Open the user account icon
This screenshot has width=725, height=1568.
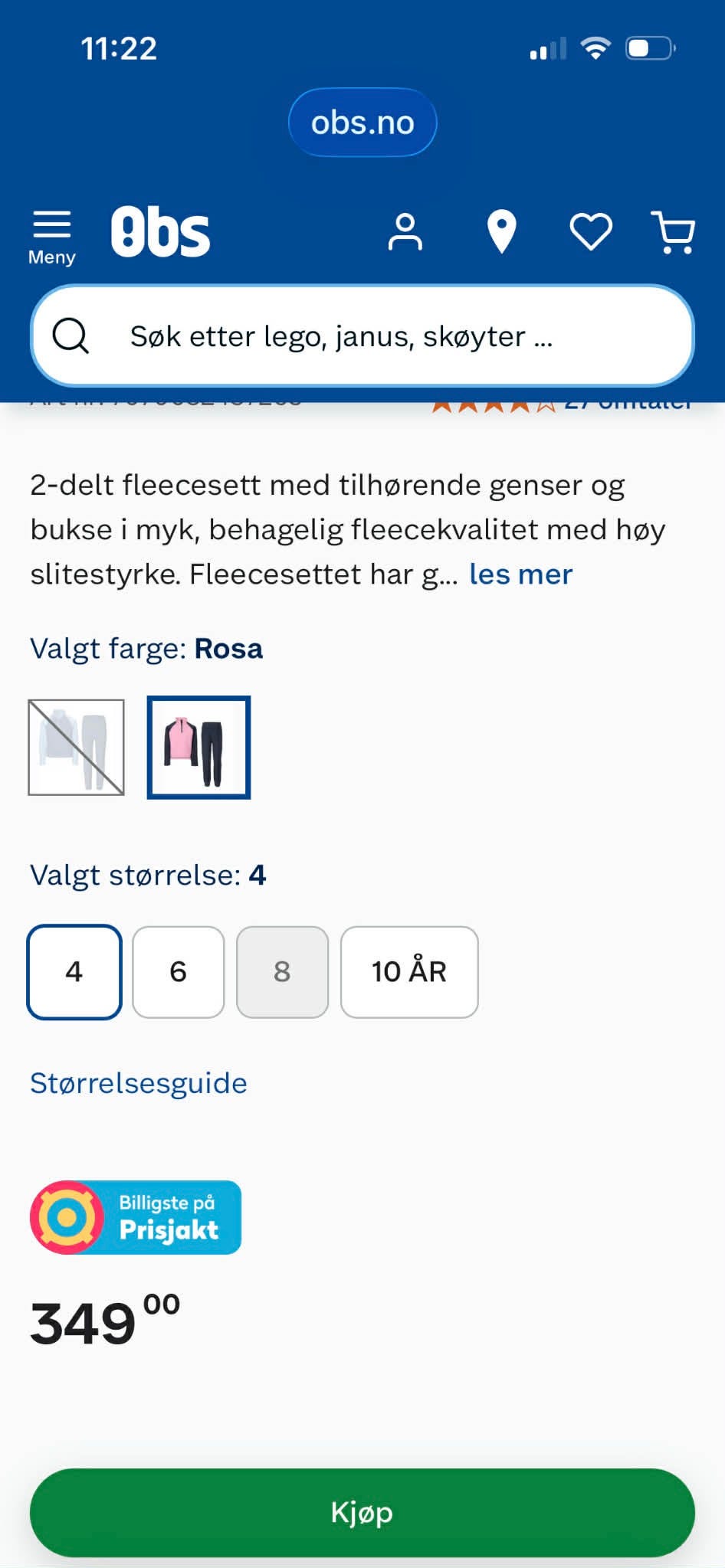(x=405, y=232)
